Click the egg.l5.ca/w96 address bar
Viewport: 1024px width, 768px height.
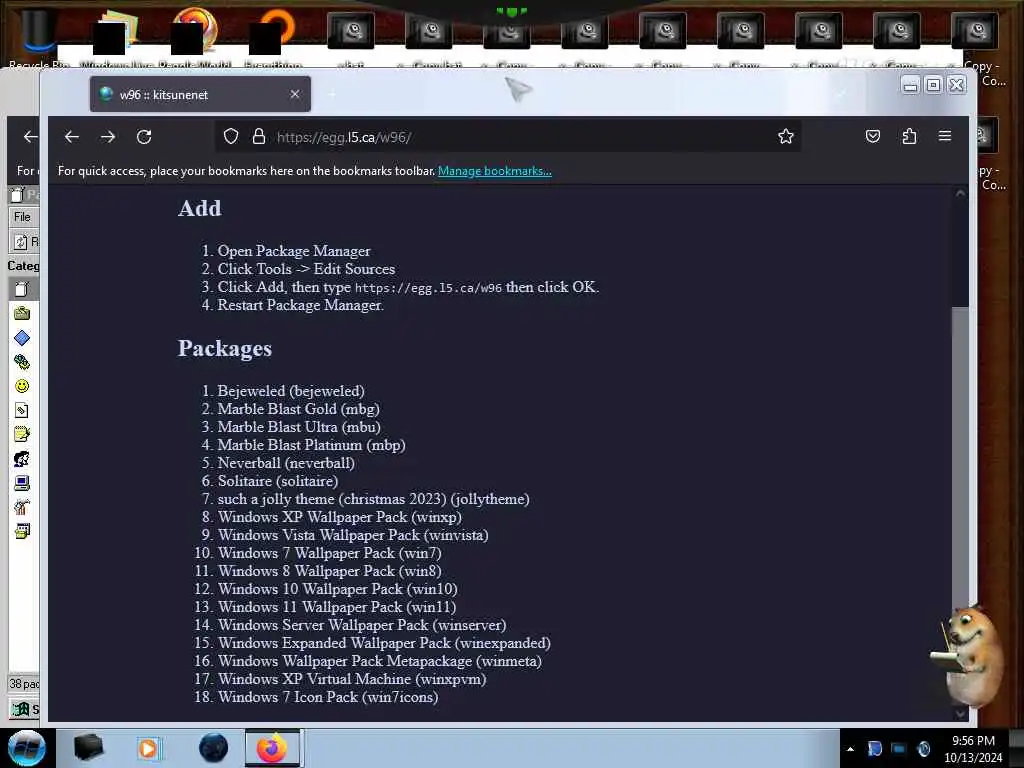pyautogui.click(x=508, y=137)
